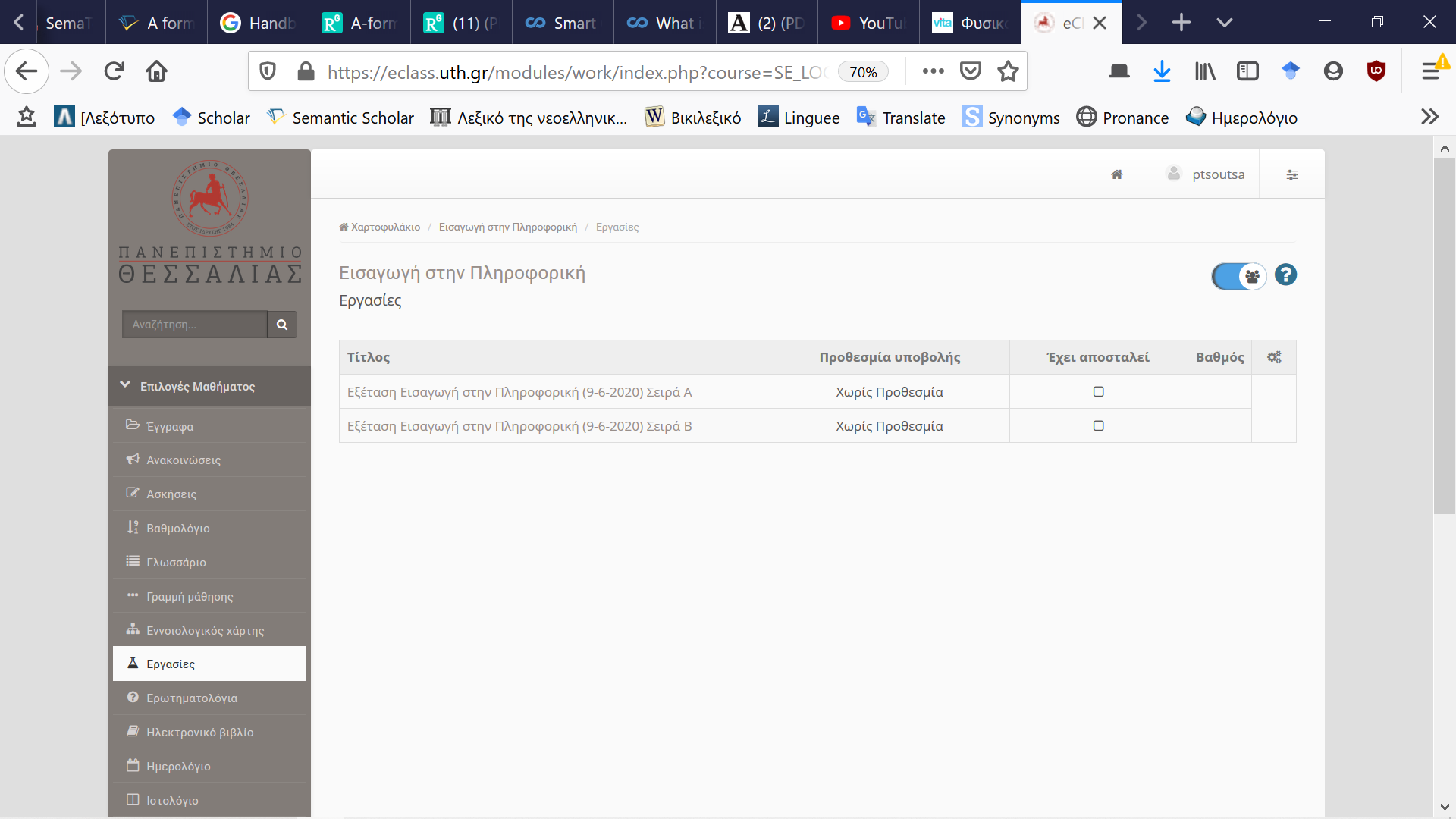Open Ανακοινώσεις in the sidebar

(209, 460)
